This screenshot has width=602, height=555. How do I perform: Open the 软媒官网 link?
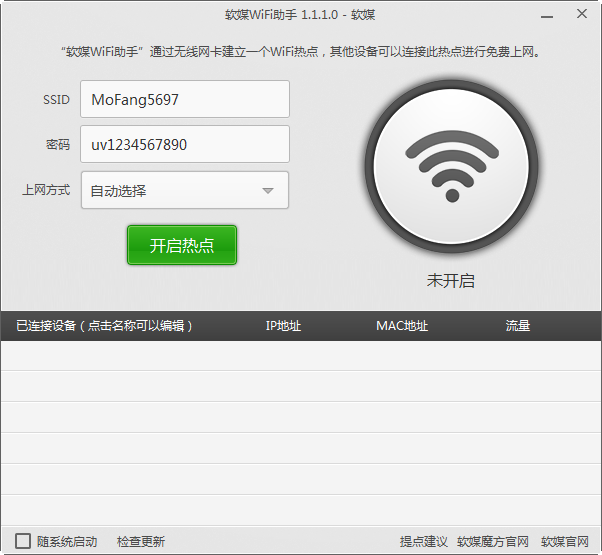[565, 542]
